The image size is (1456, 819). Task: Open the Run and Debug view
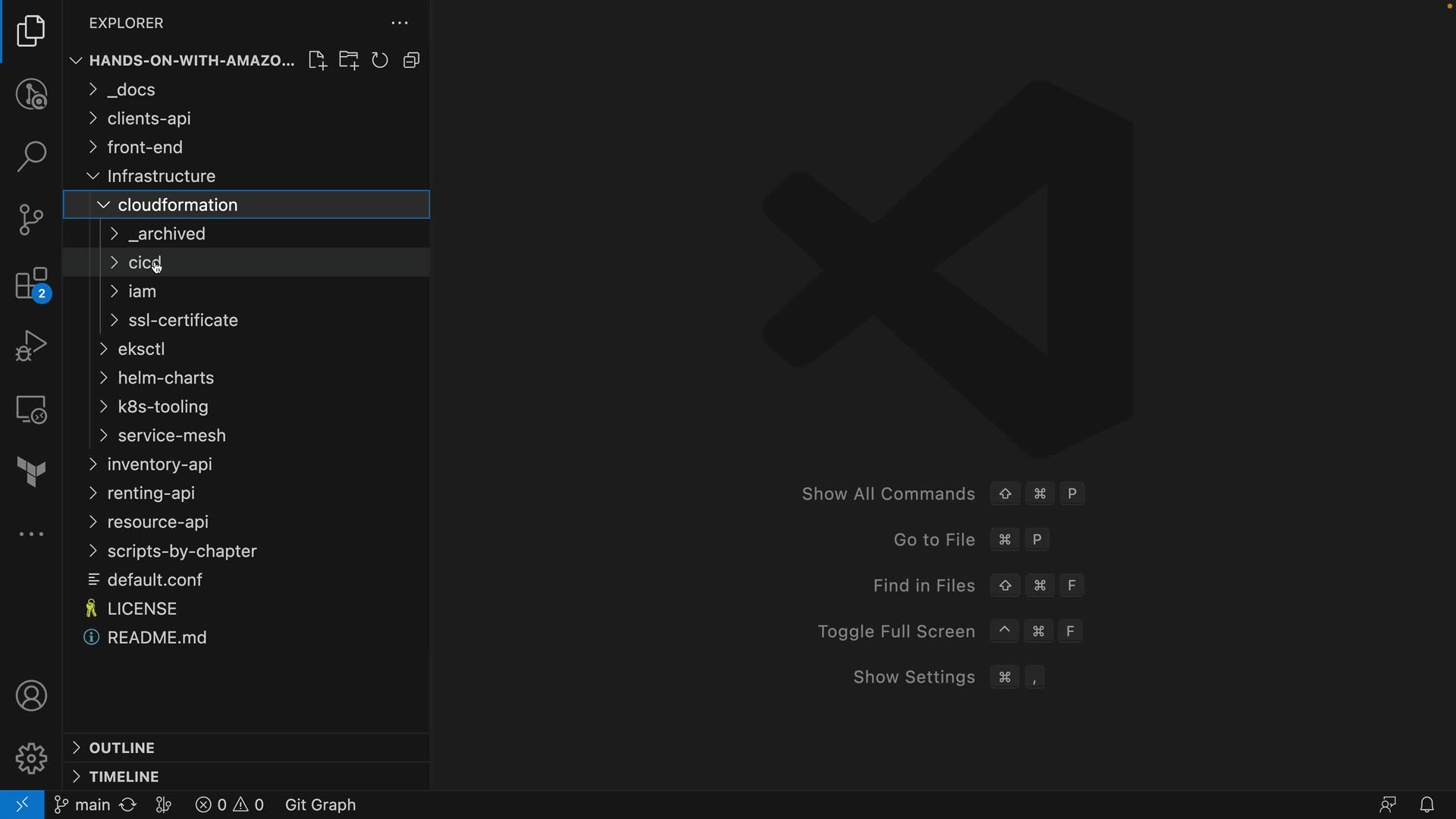tap(31, 346)
